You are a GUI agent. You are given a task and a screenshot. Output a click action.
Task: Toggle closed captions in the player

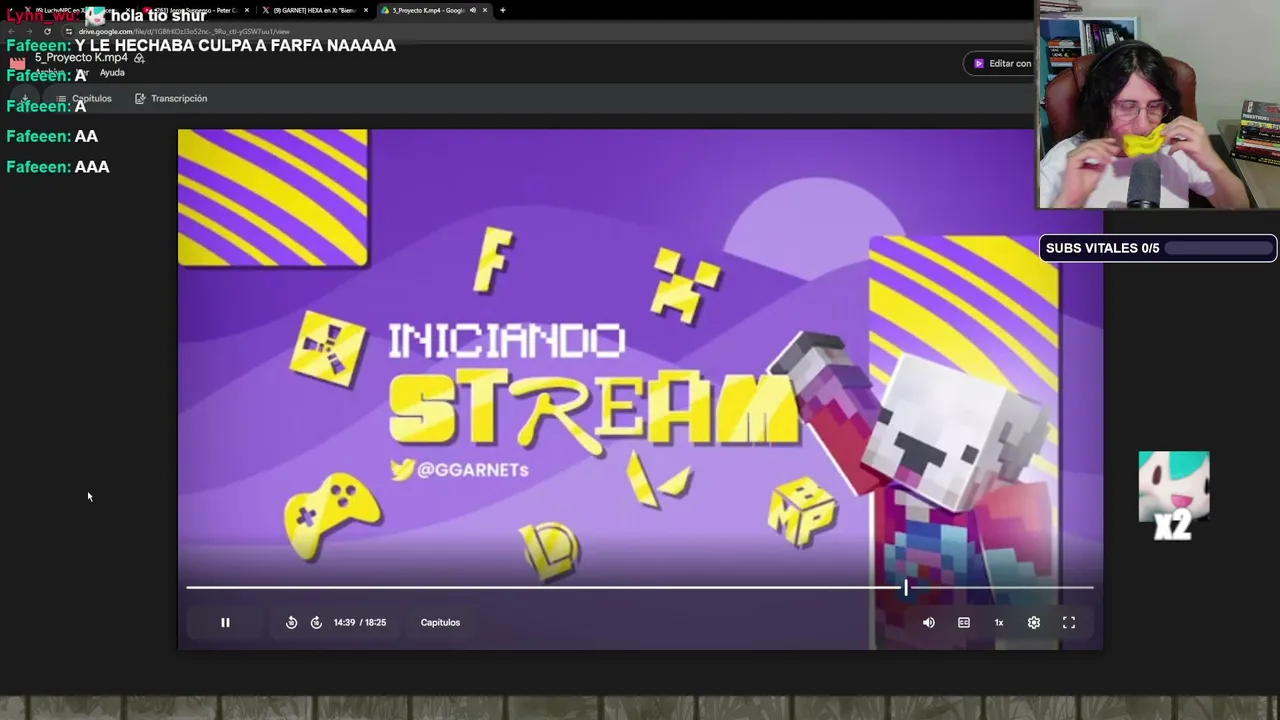coord(964,622)
